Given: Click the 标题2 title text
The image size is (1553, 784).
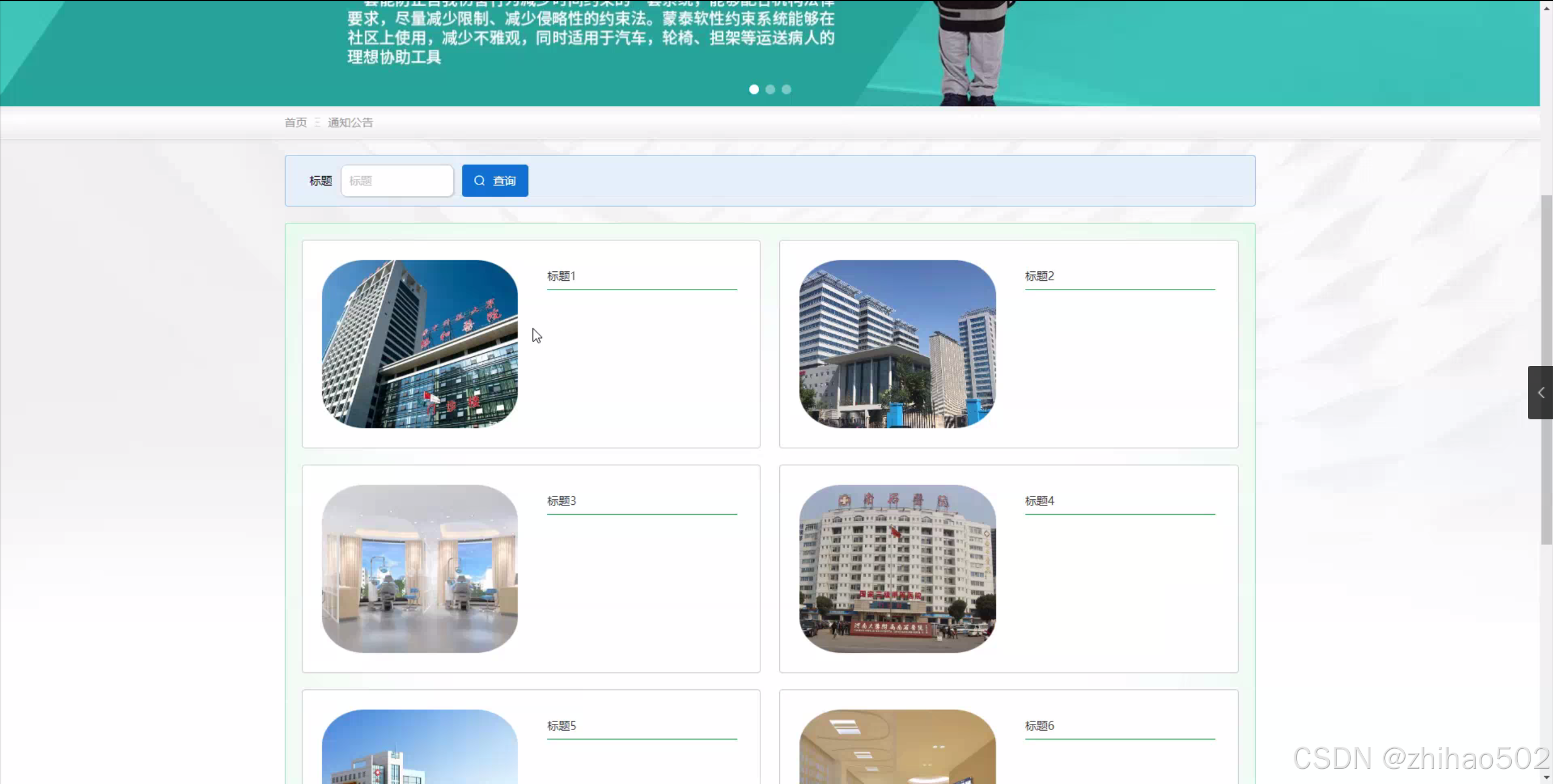Looking at the screenshot, I should [1039, 277].
